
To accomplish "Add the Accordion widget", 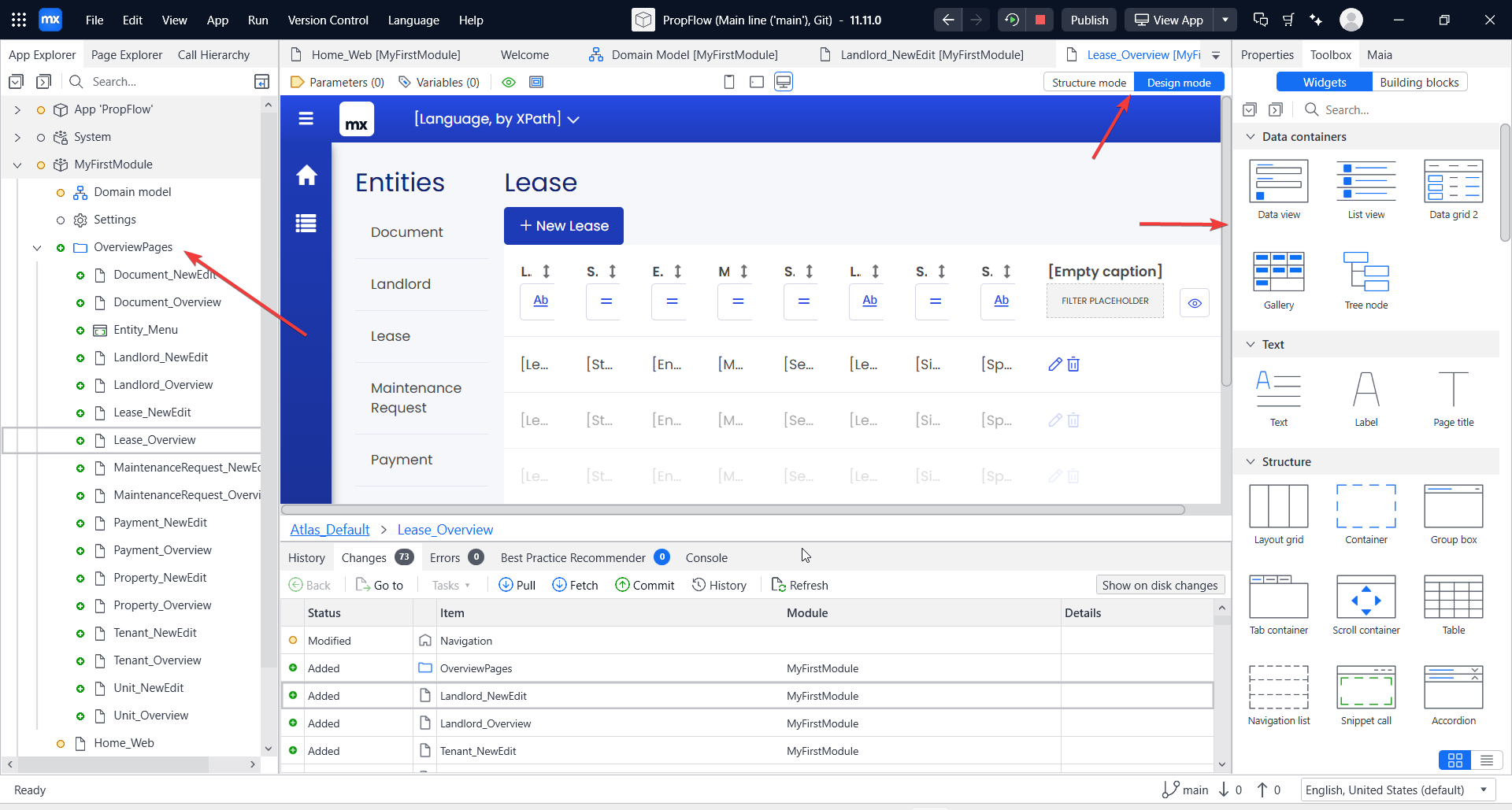I will [x=1454, y=695].
